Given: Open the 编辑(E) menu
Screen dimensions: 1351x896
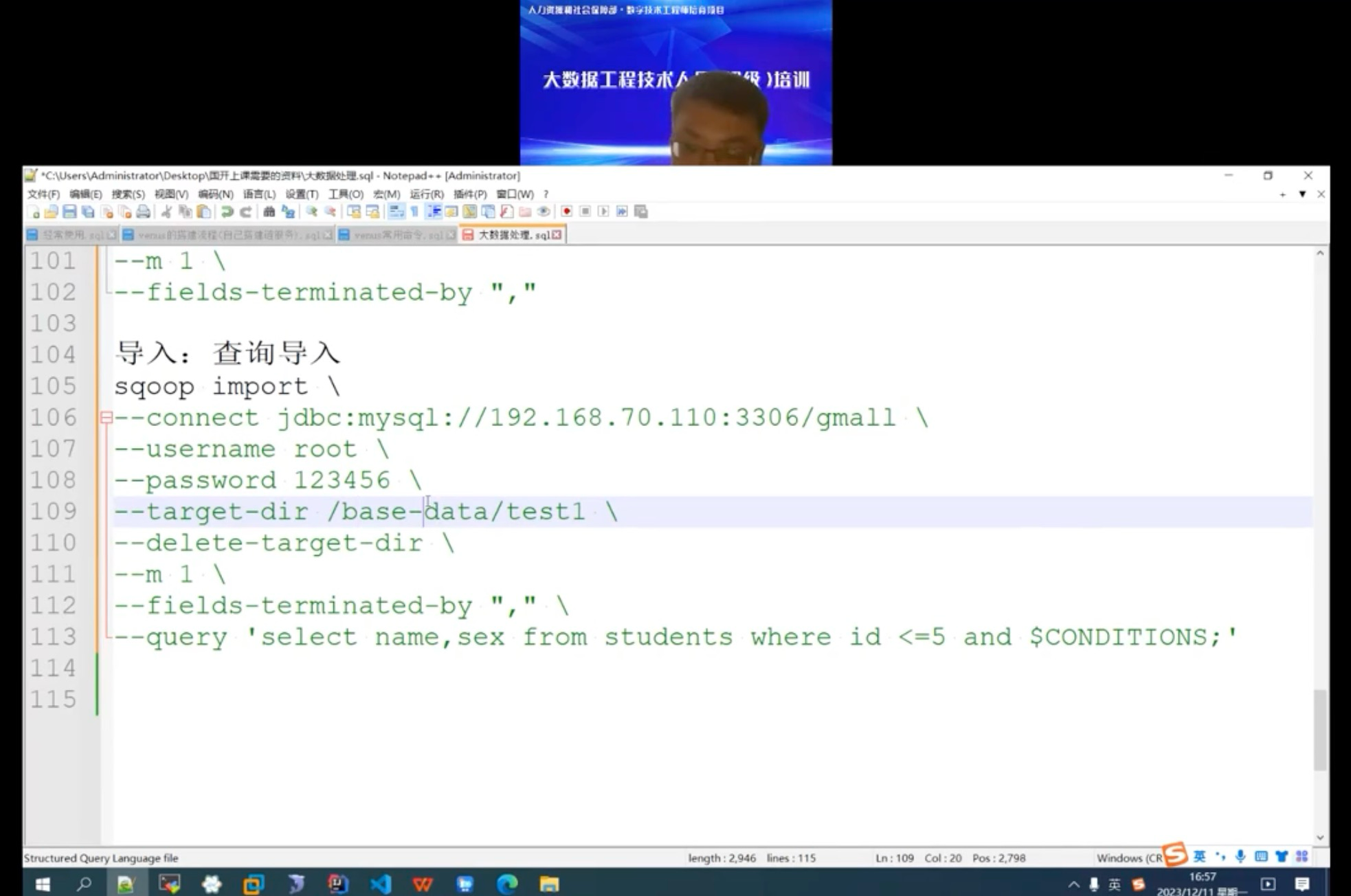Looking at the screenshot, I should pyautogui.click(x=85, y=194).
